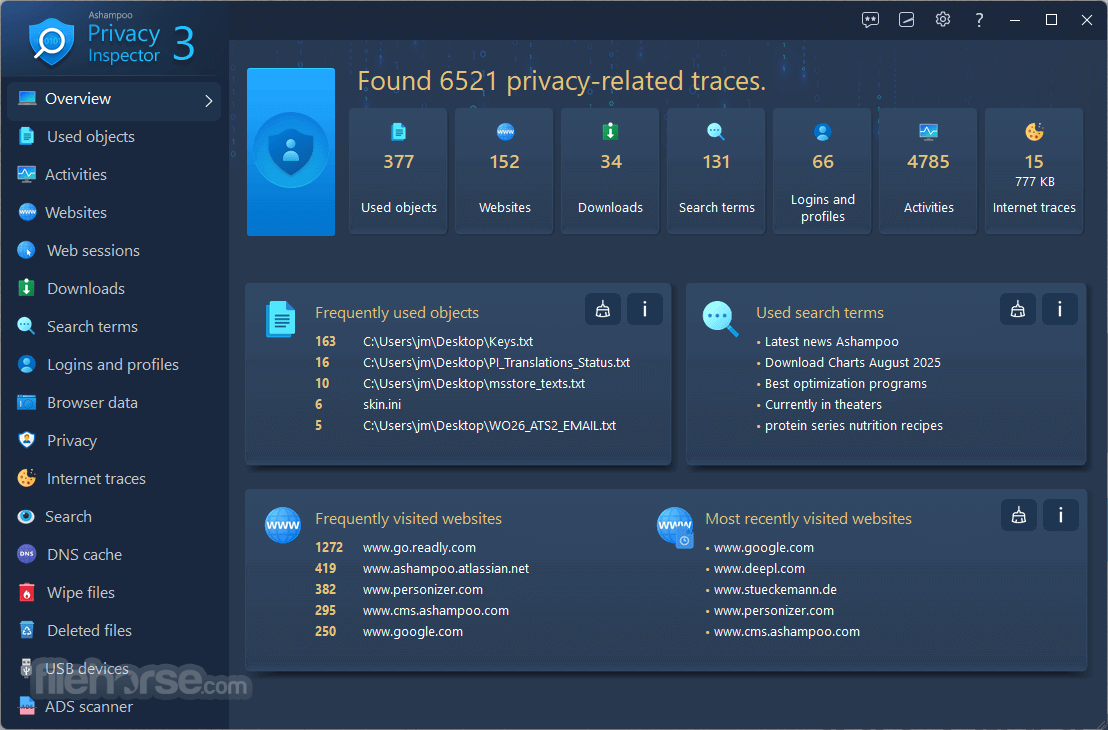Open Used objects in the sidebar
The image size is (1108, 730).
pyautogui.click(x=90, y=137)
